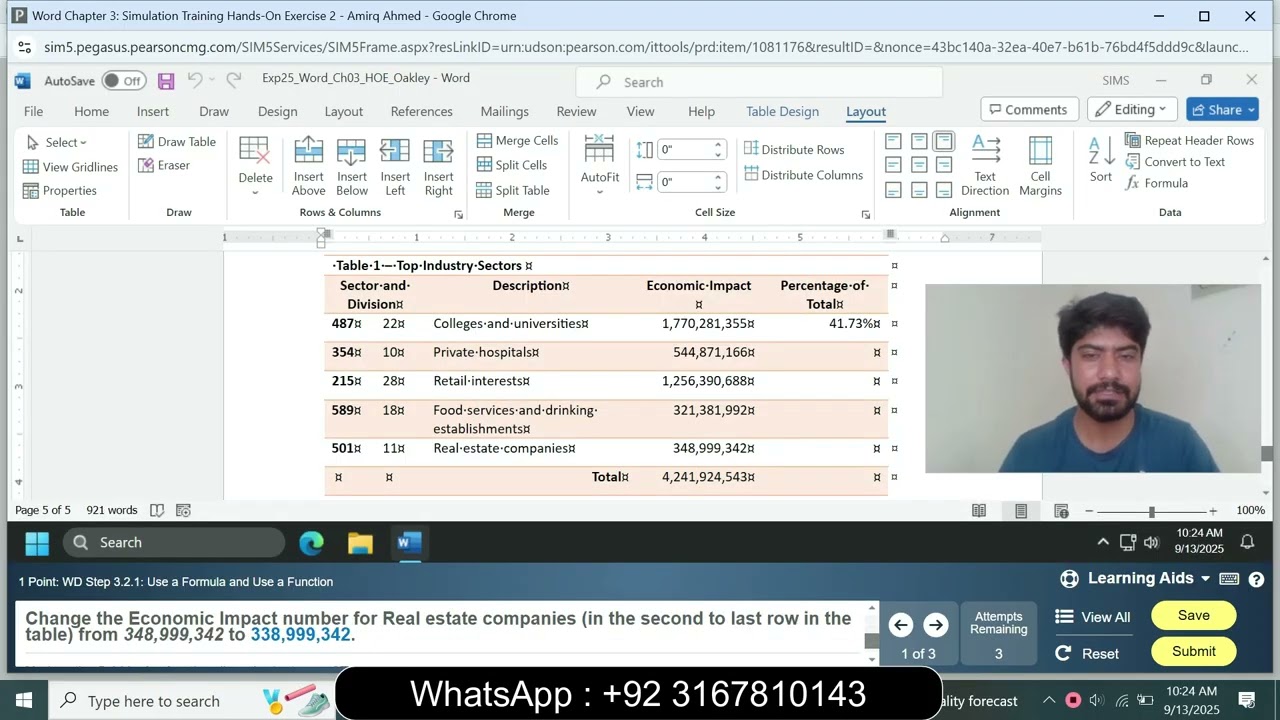Click the Redo arrow icon
The image size is (1280, 720).
234,80
